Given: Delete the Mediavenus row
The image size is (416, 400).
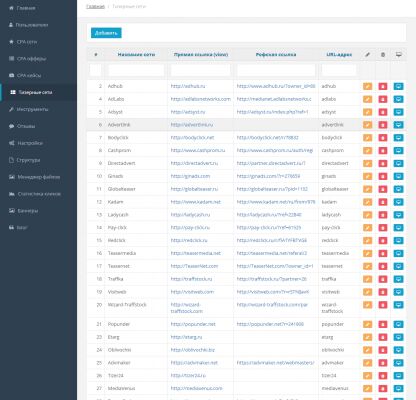Looking at the screenshot, I should pos(383,389).
